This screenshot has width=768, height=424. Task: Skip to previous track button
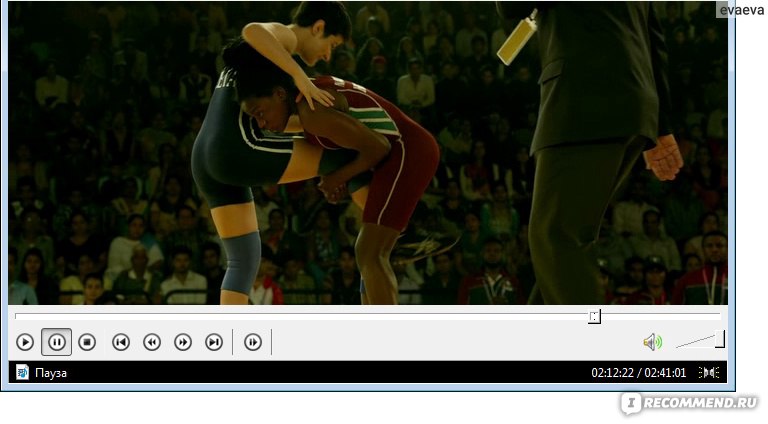coord(120,342)
